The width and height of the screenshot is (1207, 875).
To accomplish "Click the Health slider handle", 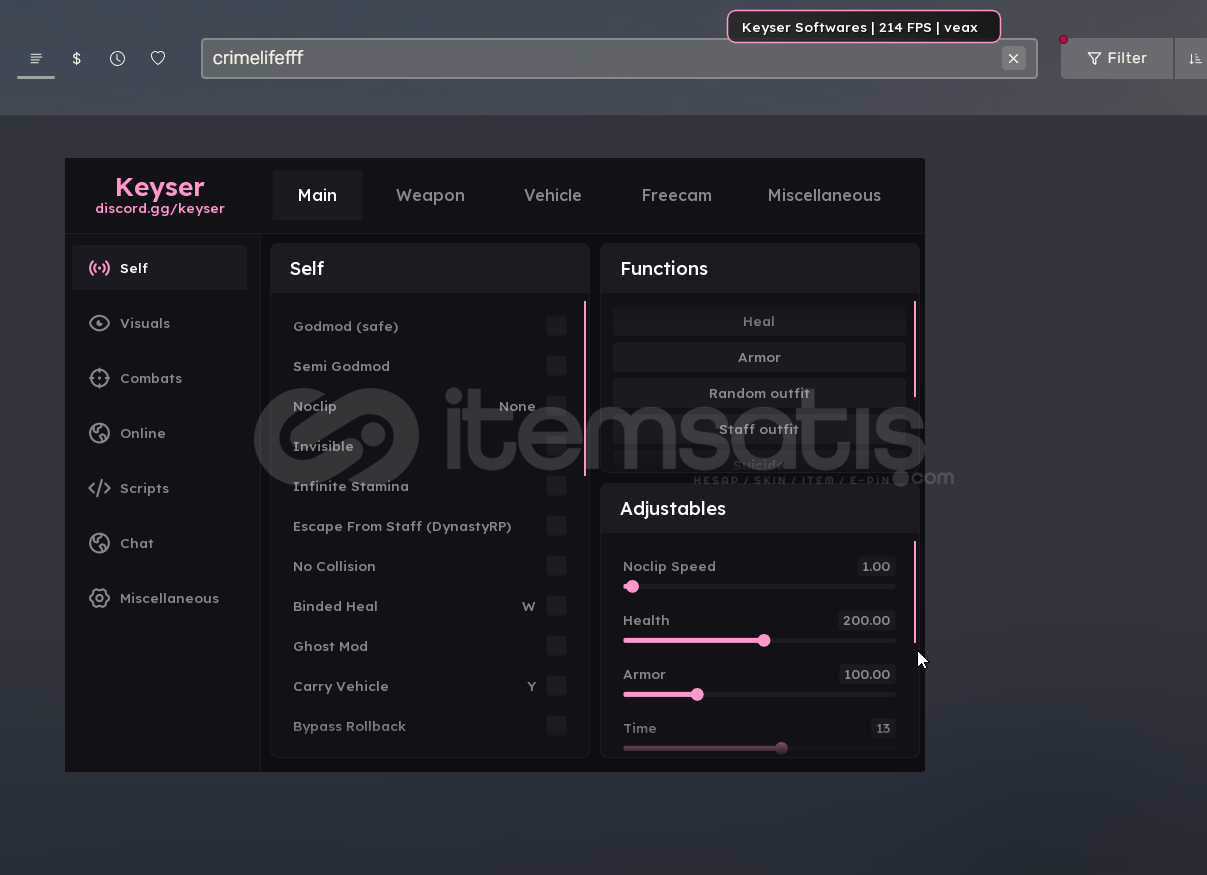I will 764,640.
